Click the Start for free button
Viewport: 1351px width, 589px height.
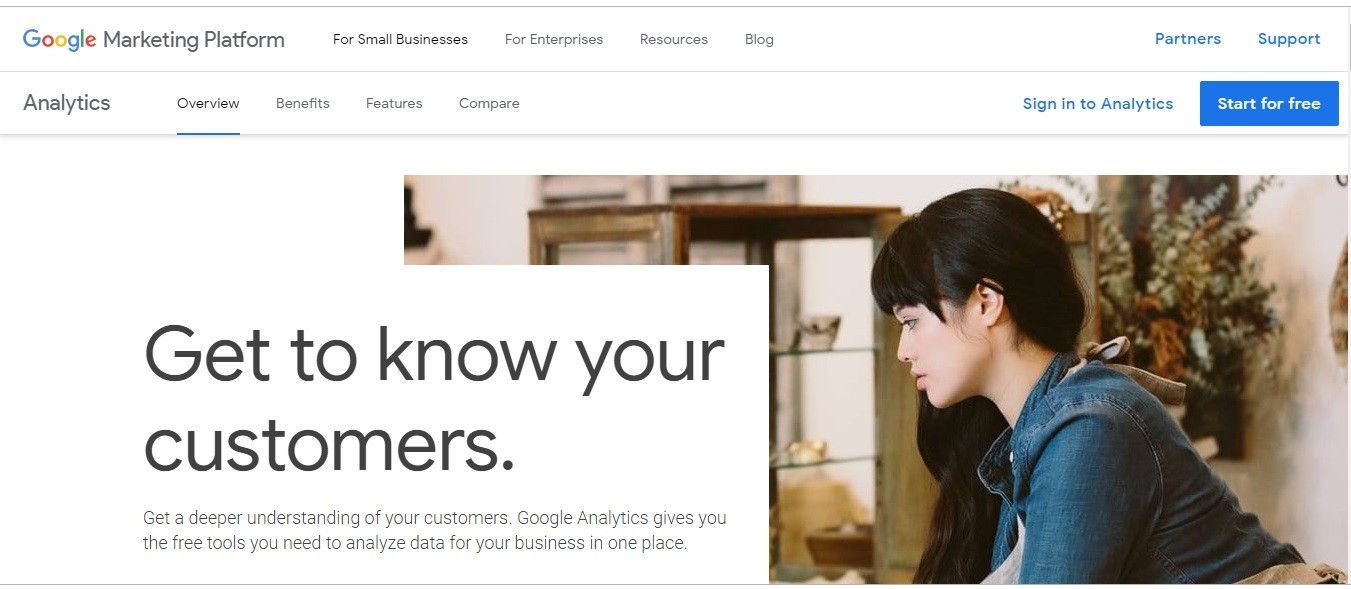1269,104
